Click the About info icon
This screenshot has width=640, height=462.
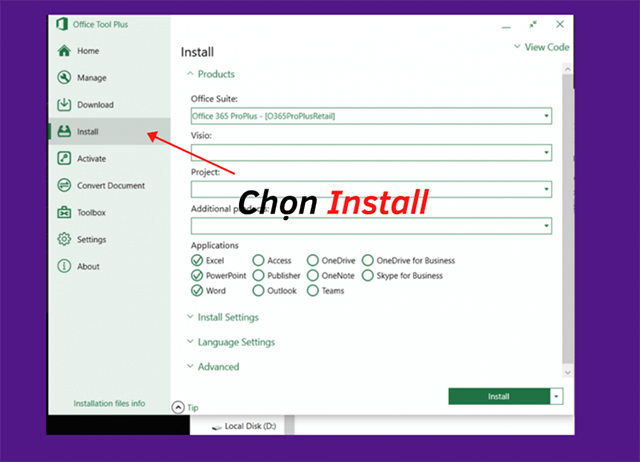click(x=65, y=267)
